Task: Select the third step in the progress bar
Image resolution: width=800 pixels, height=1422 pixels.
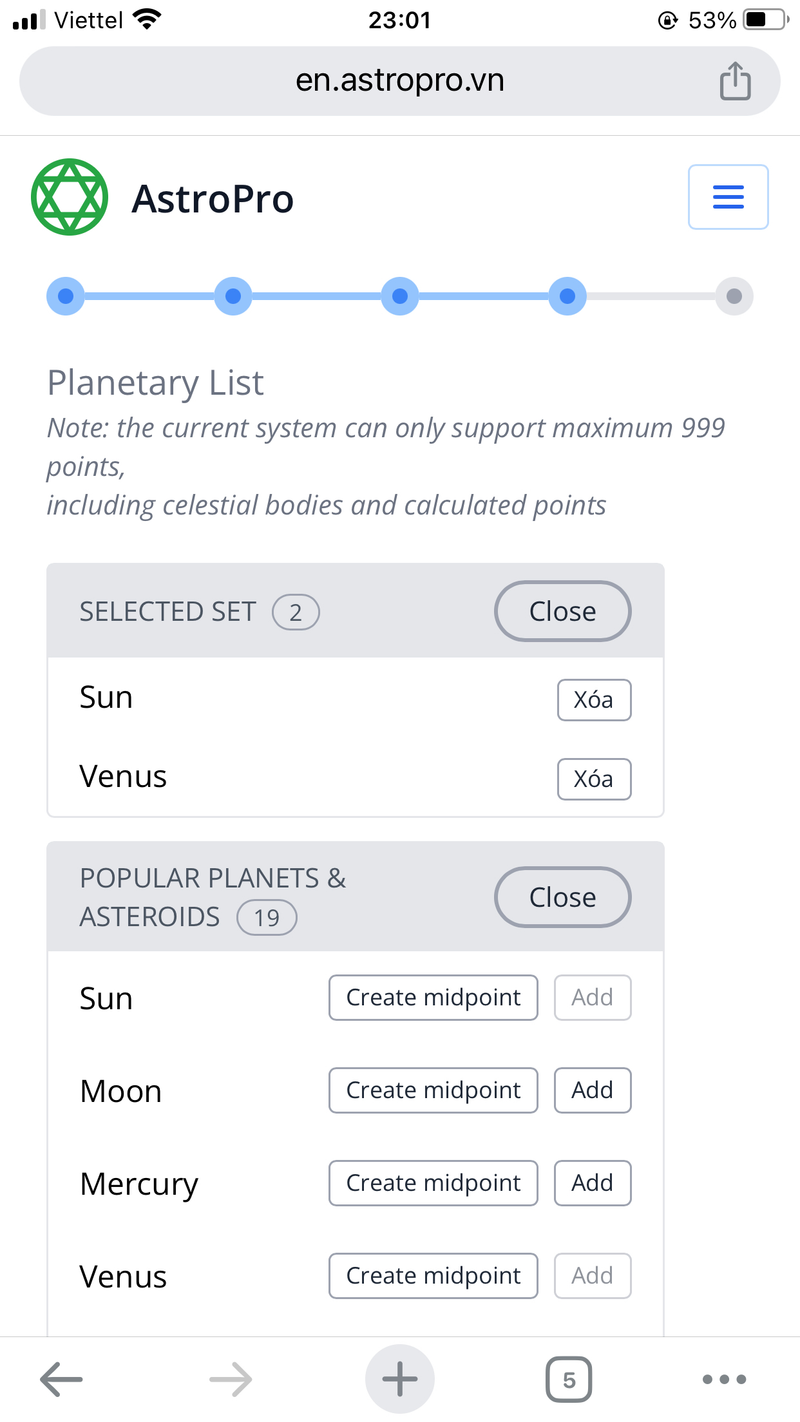Action: 400,295
